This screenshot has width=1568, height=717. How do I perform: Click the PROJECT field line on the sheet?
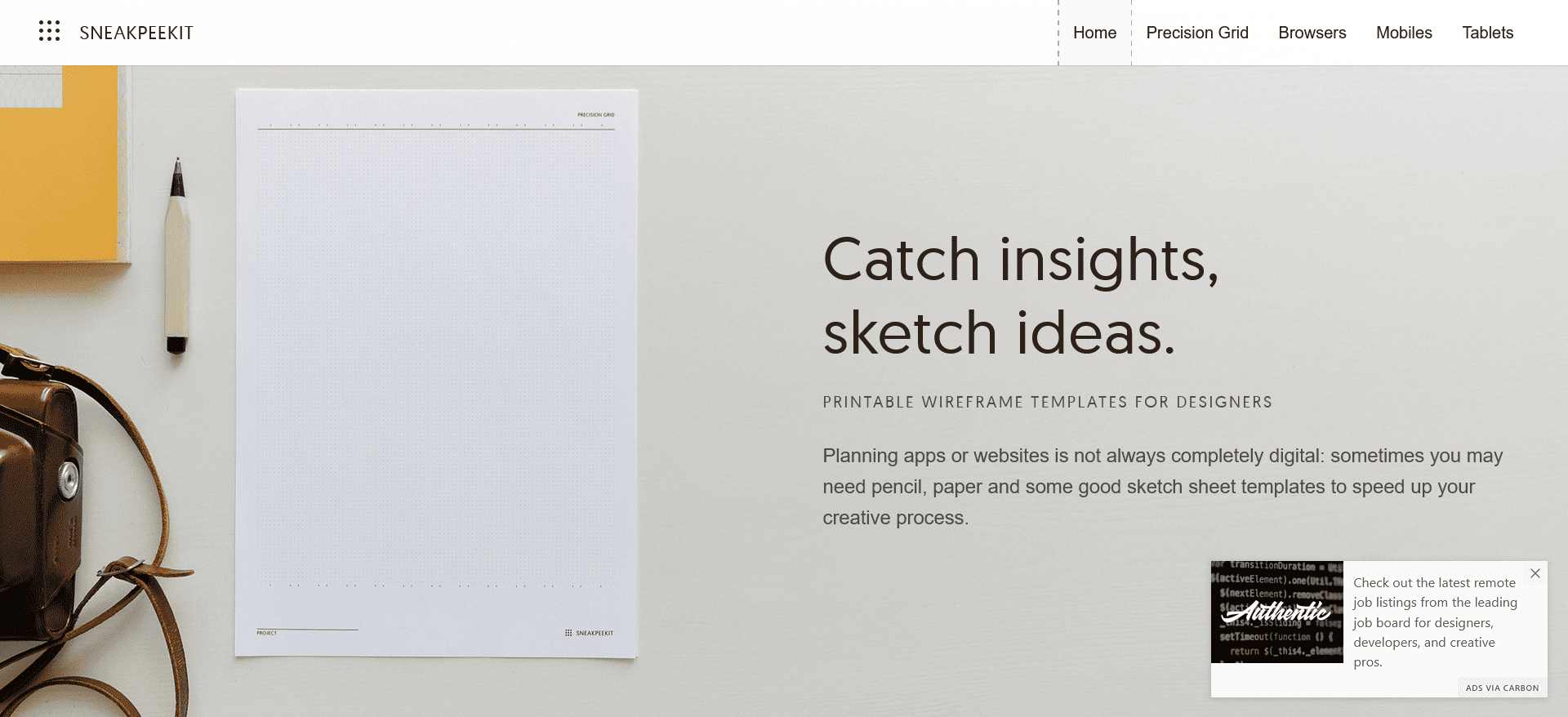307,631
